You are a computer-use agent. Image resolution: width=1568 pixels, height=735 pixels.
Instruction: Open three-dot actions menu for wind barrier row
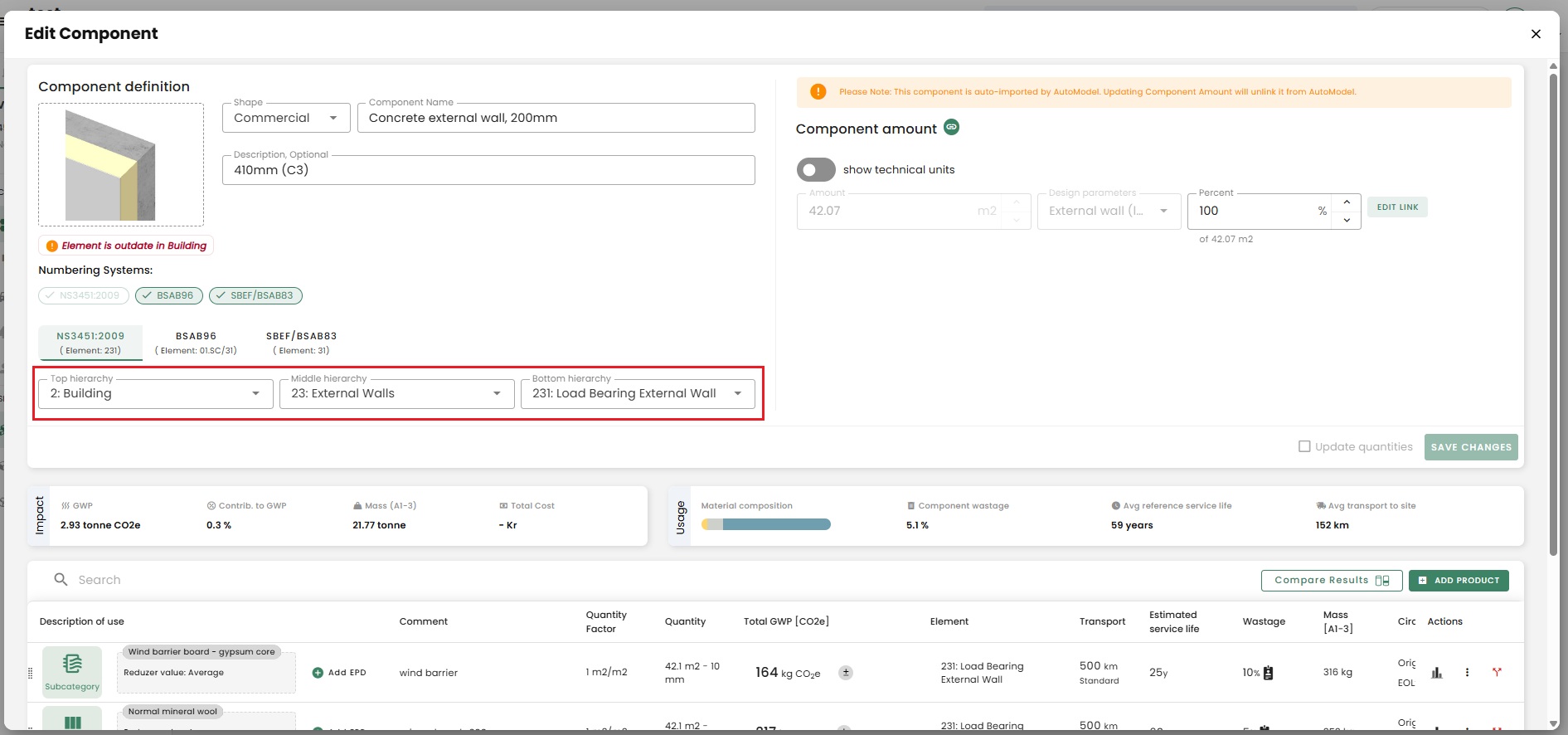(1467, 673)
